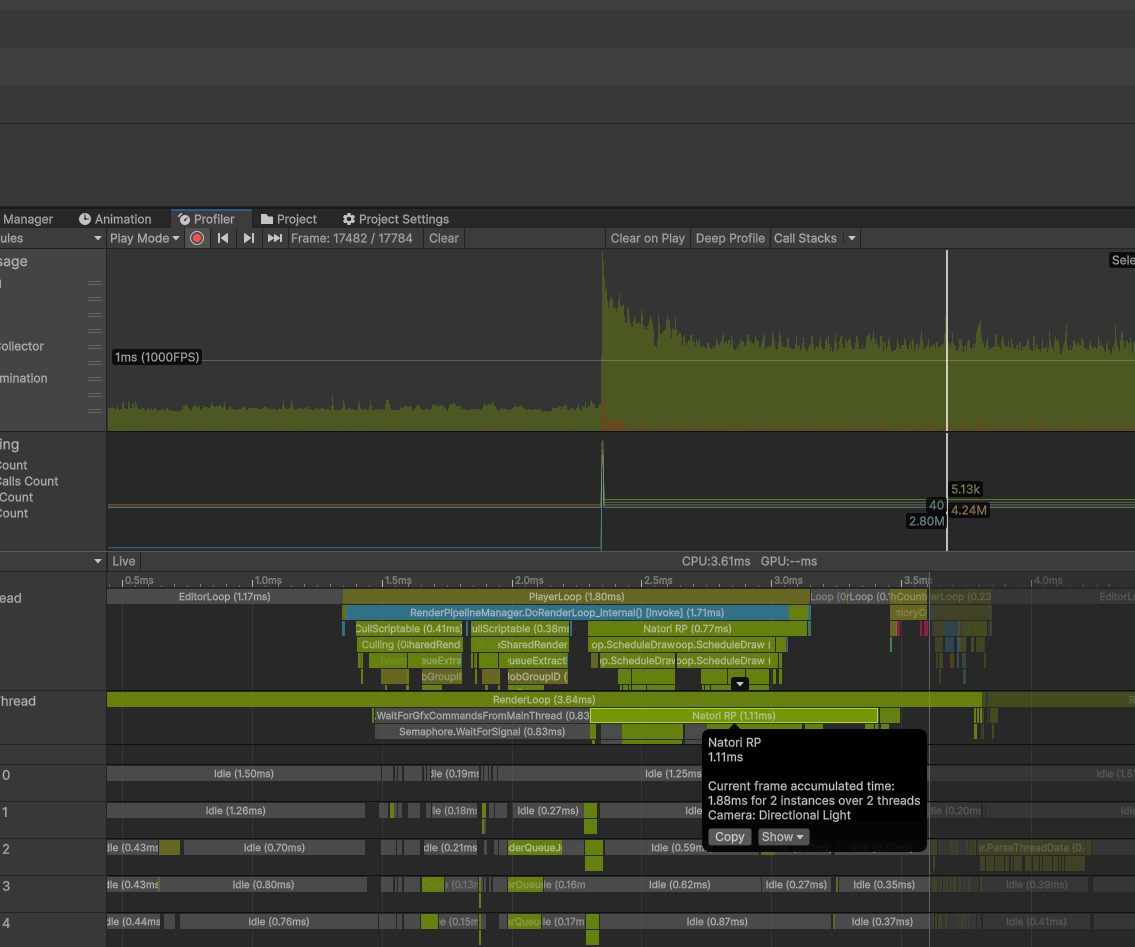Step to the next frame
The width and height of the screenshot is (1135, 947).
point(249,238)
